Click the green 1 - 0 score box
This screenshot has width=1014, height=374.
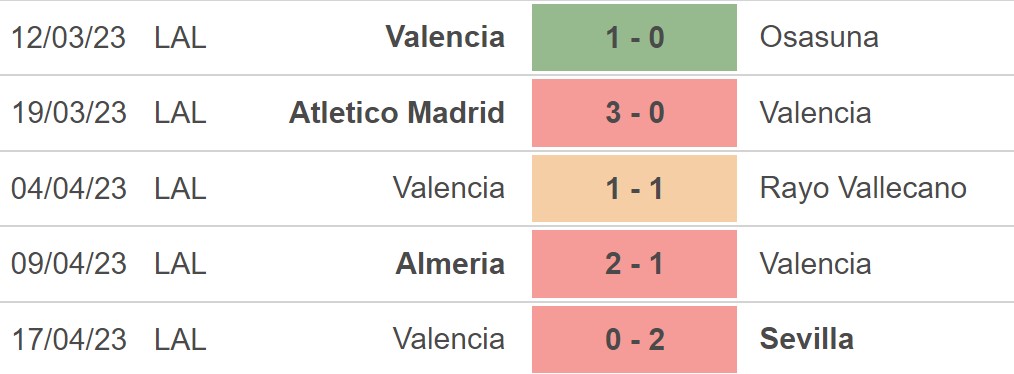[x=634, y=38]
